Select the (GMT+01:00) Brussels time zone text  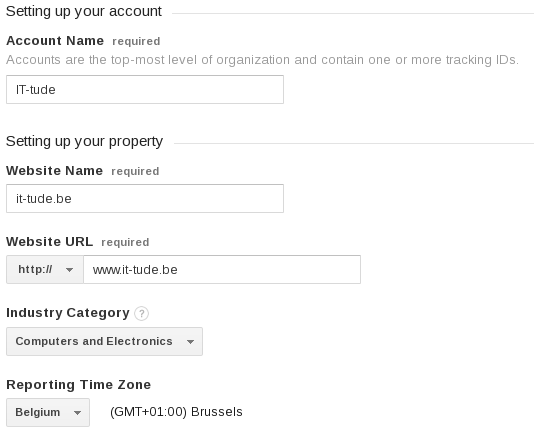(176, 412)
